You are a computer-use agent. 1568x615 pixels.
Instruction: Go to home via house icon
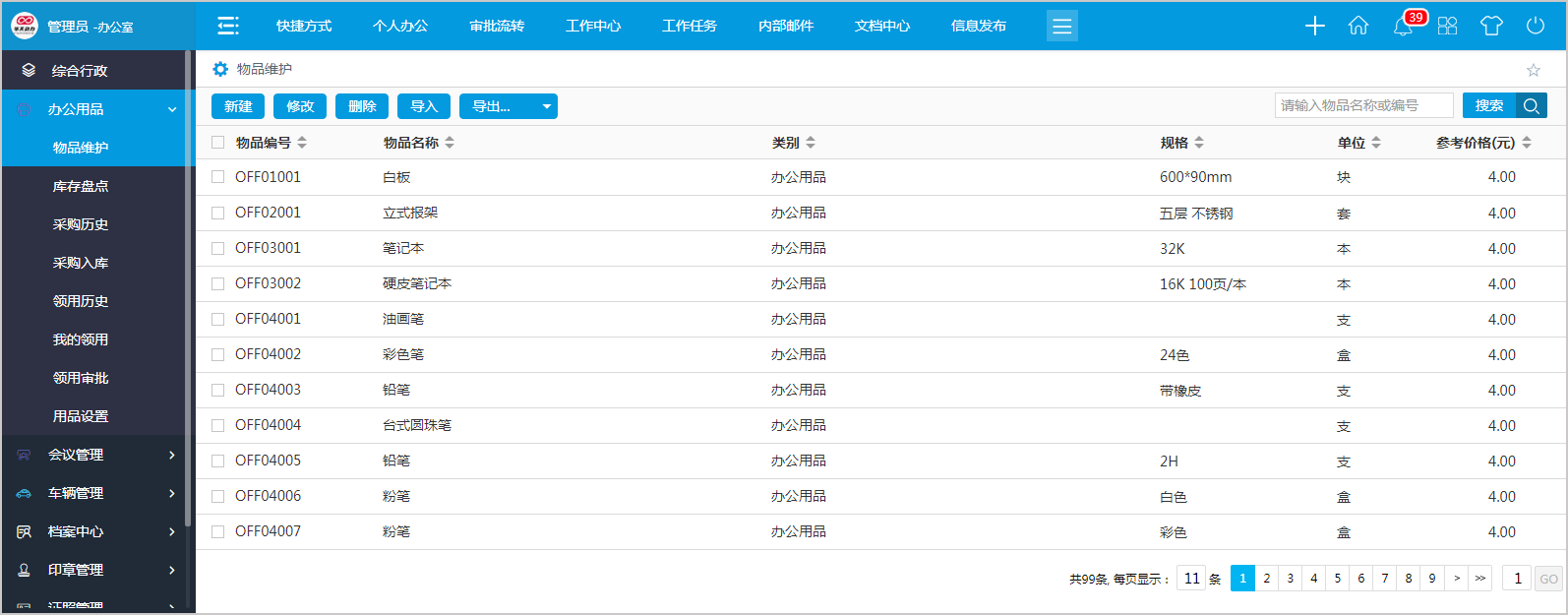coord(1358,26)
